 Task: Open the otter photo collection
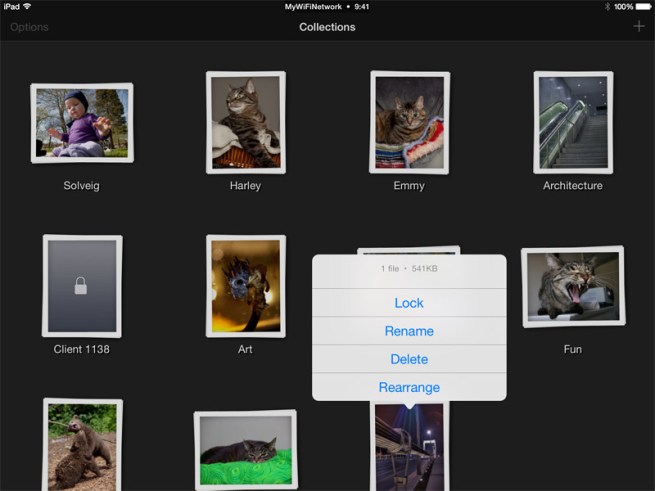coord(82,445)
